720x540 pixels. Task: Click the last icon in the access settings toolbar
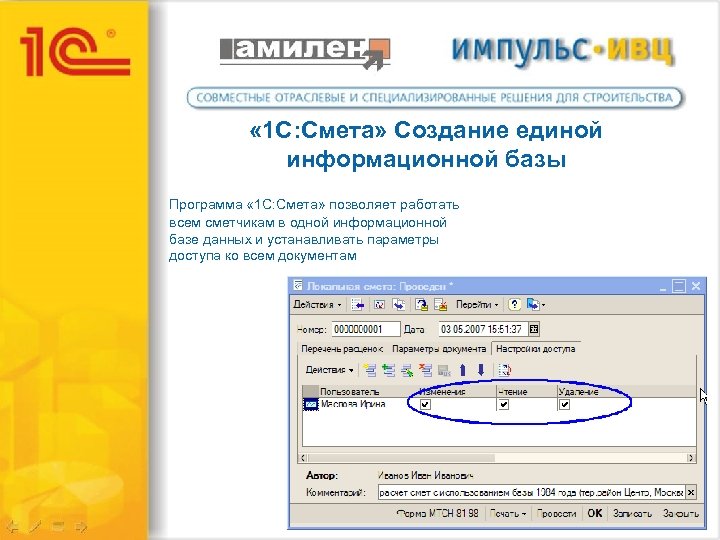click(x=505, y=370)
